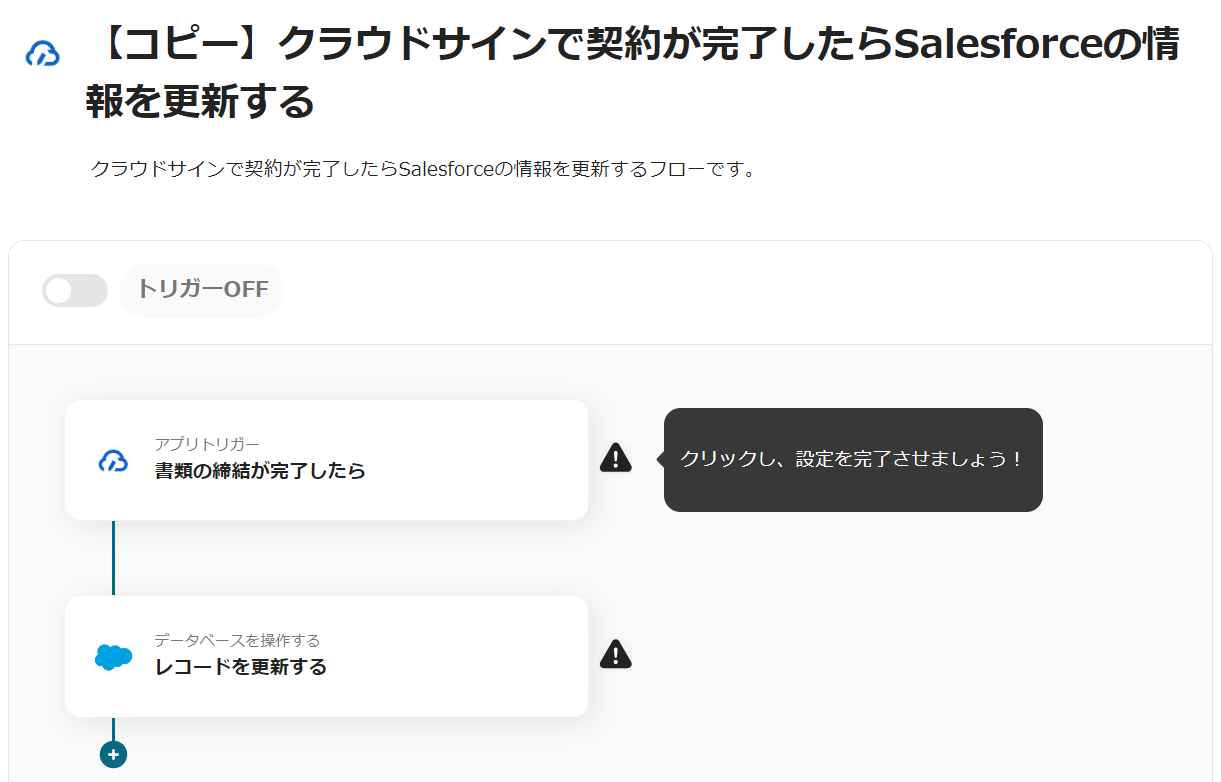
Task: Click the クリックし、設定を完了させましょう！ tooltip
Action: point(852,460)
